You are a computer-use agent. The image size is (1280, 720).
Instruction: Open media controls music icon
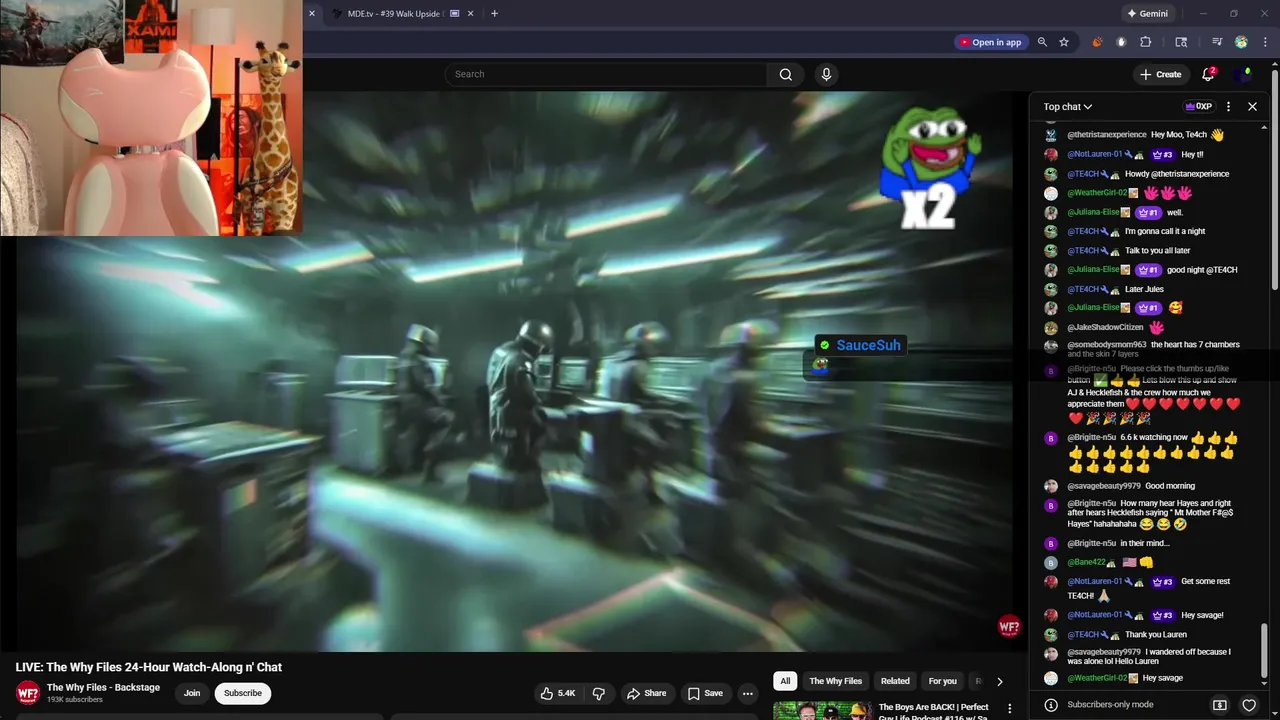coord(1217,42)
